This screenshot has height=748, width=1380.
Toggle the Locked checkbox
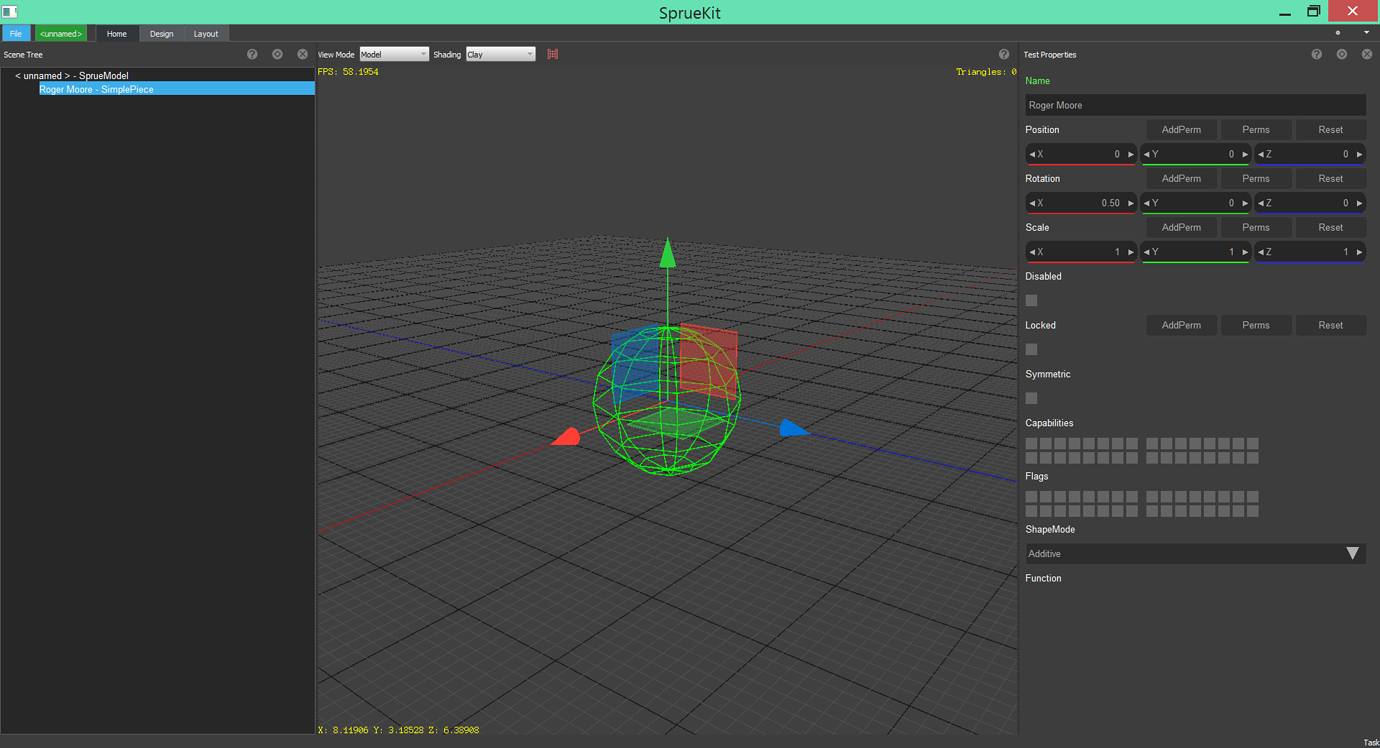click(1031, 349)
